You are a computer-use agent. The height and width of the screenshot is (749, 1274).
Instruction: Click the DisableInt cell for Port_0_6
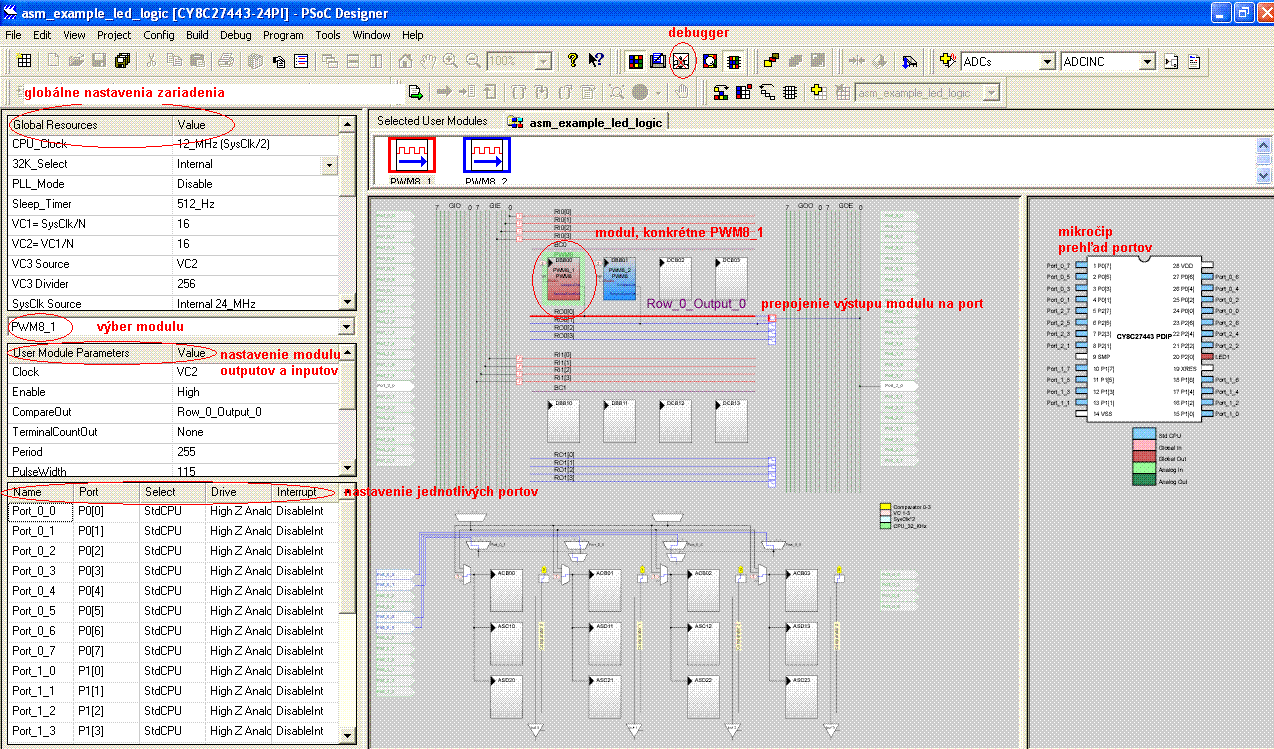[x=306, y=631]
